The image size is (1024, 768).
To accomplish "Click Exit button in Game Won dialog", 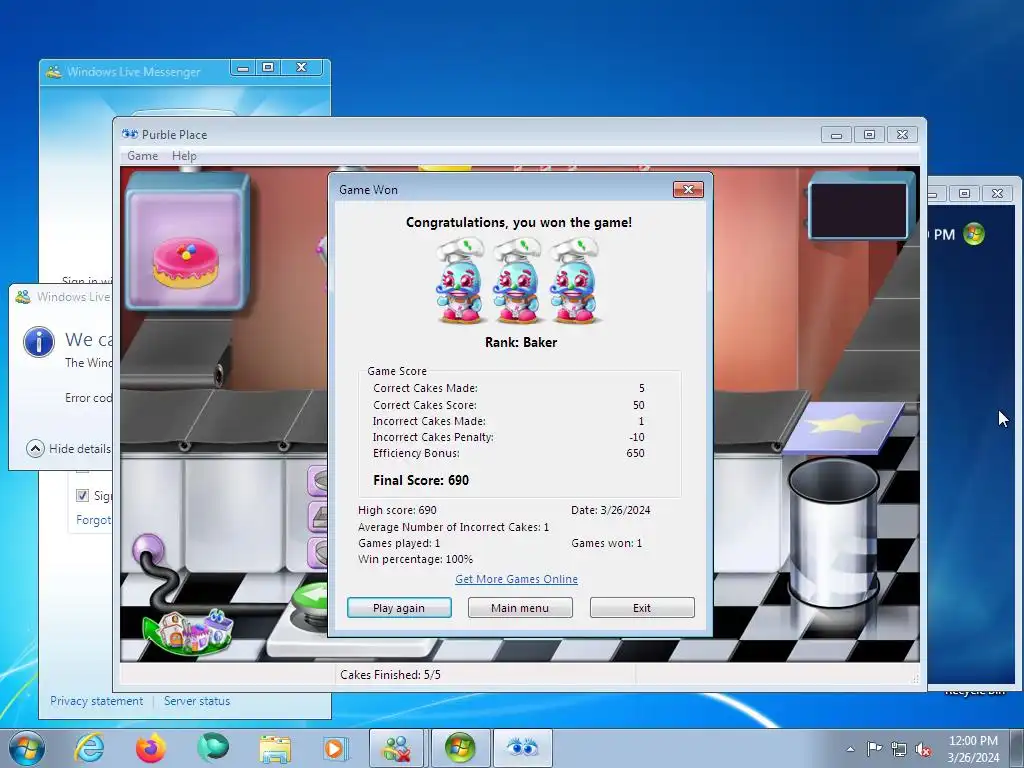I will click(x=642, y=607).
